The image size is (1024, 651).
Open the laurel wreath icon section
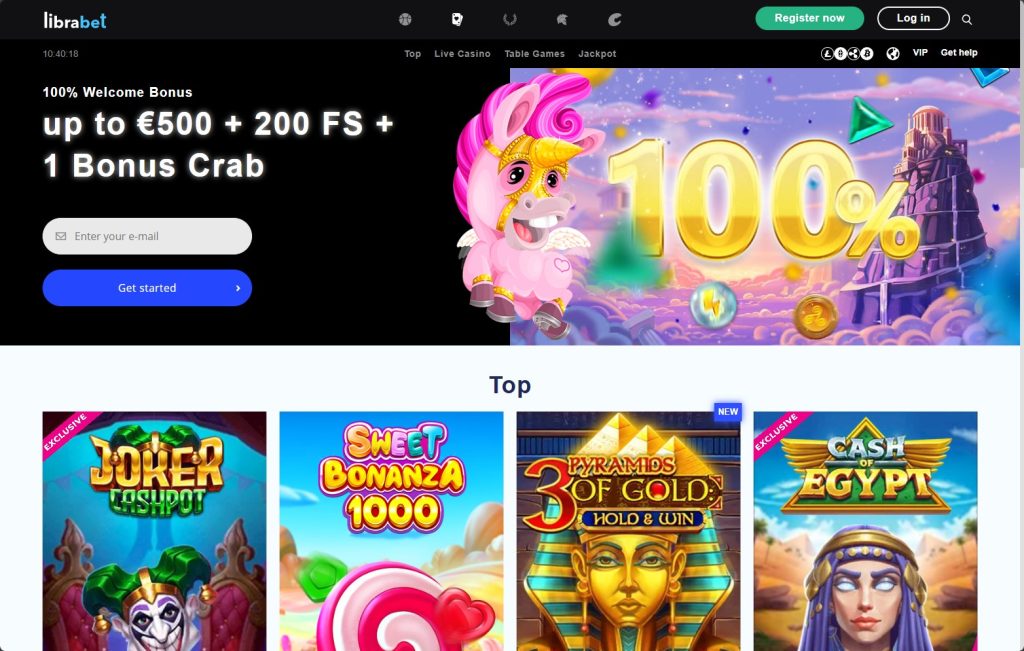[510, 20]
